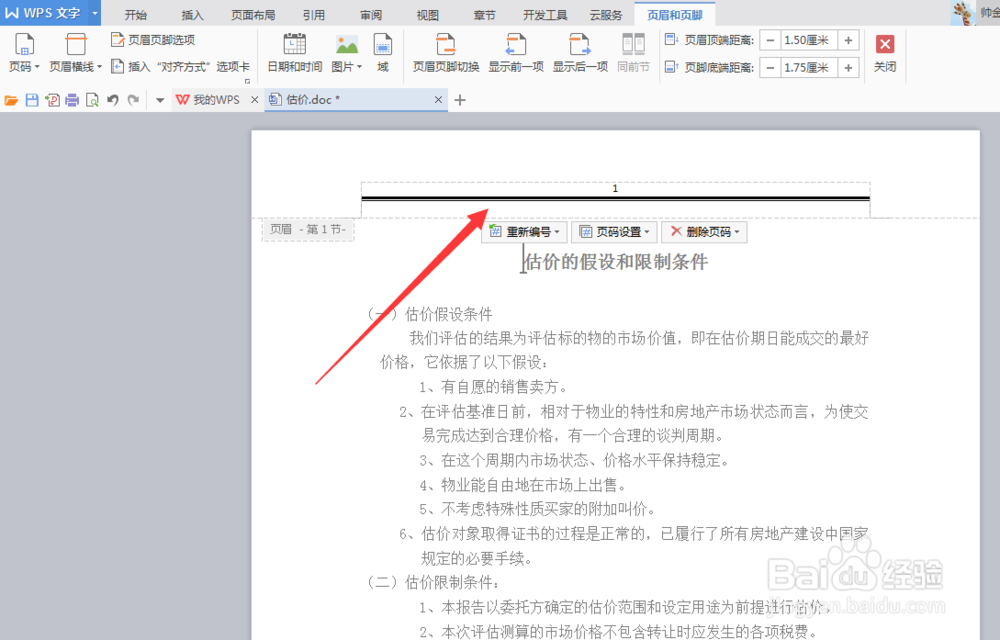Switch to the 章节 tab
The image size is (1000, 640).
click(484, 15)
